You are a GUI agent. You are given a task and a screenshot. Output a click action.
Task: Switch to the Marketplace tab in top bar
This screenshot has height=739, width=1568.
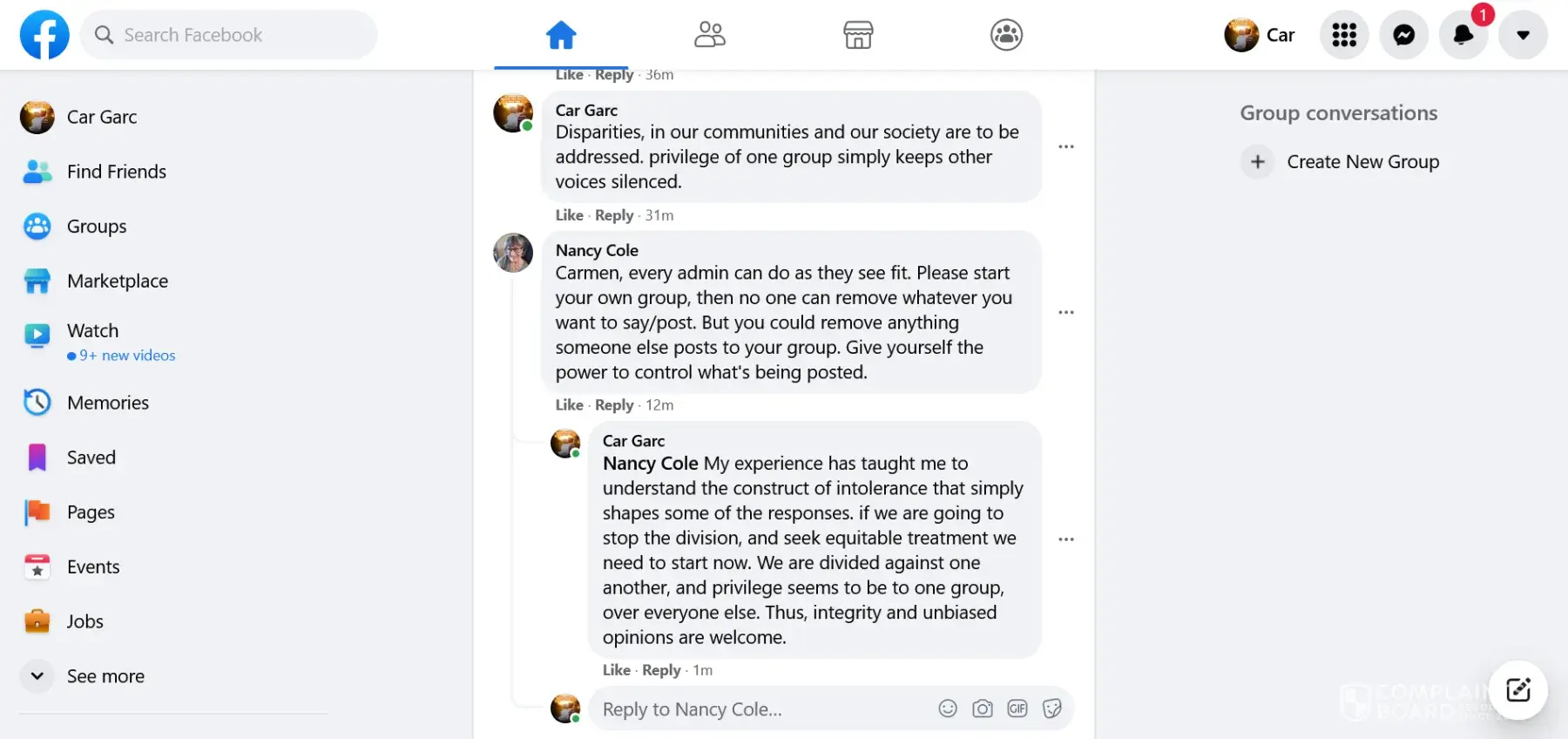858,35
